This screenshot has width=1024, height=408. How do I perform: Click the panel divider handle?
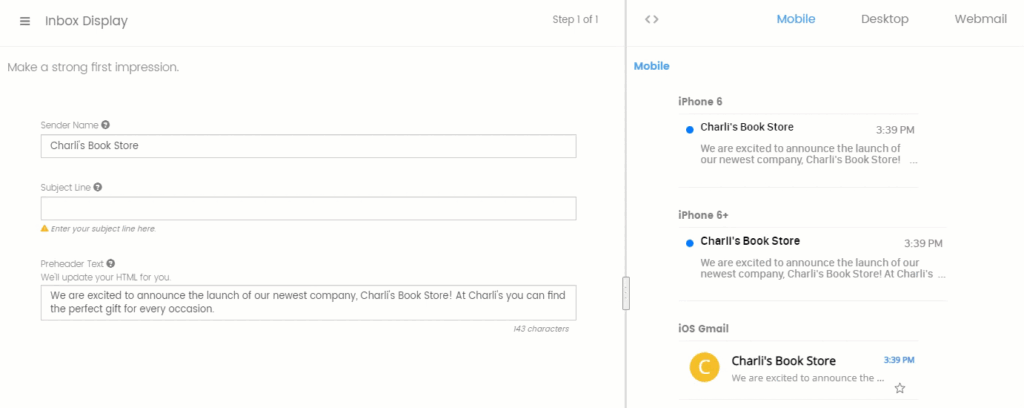pyautogui.click(x=626, y=293)
